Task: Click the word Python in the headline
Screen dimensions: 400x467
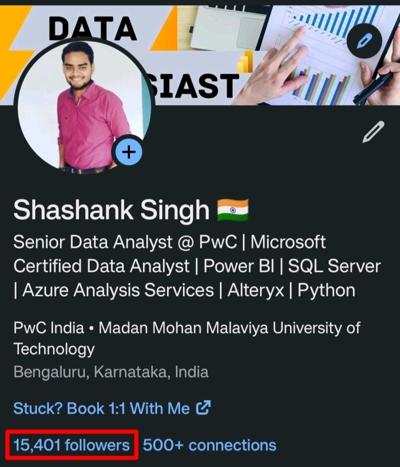Action: coord(326,290)
